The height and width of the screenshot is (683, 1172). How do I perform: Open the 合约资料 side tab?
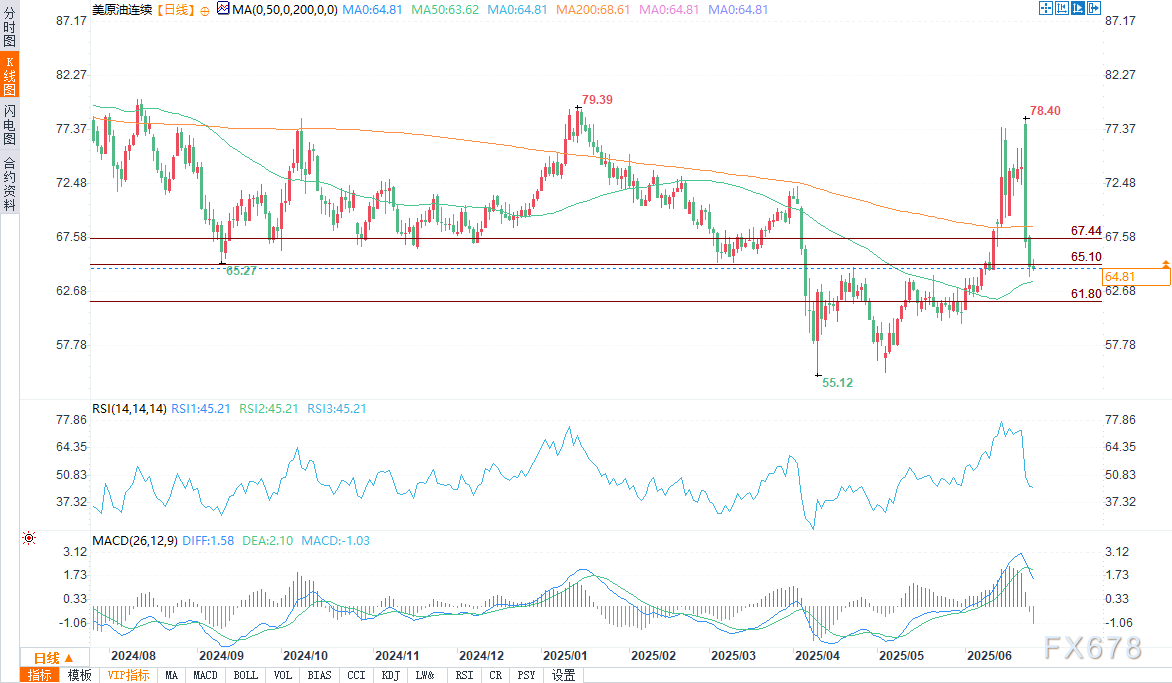(9, 183)
